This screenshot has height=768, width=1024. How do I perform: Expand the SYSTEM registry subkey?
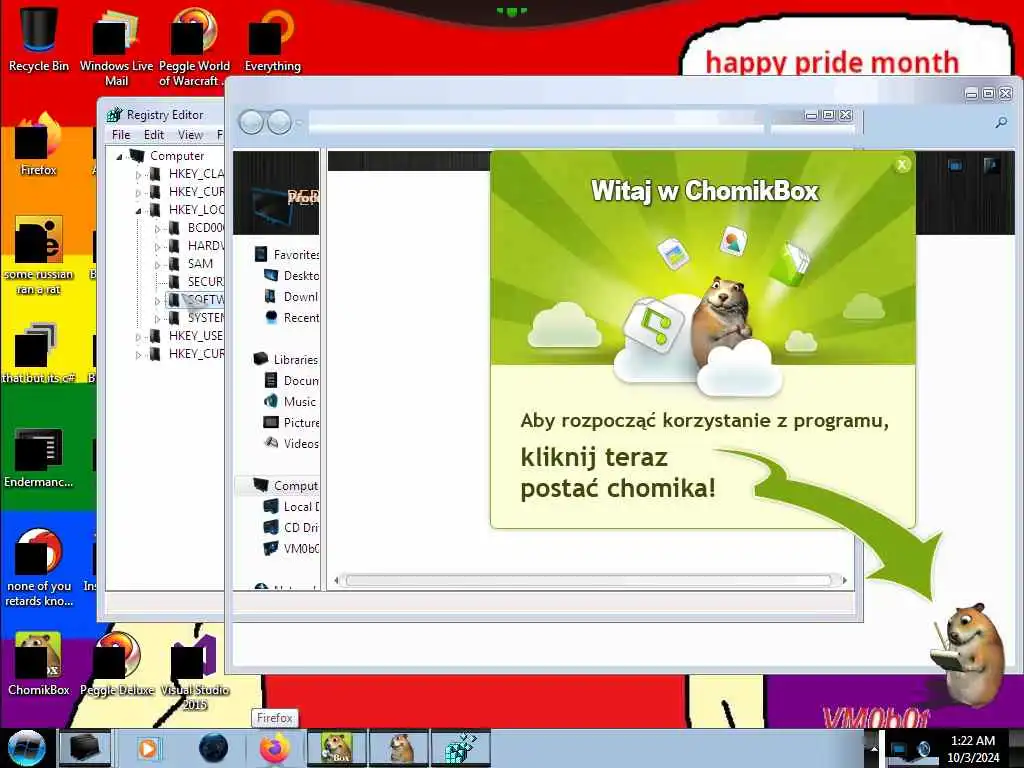pos(157,319)
